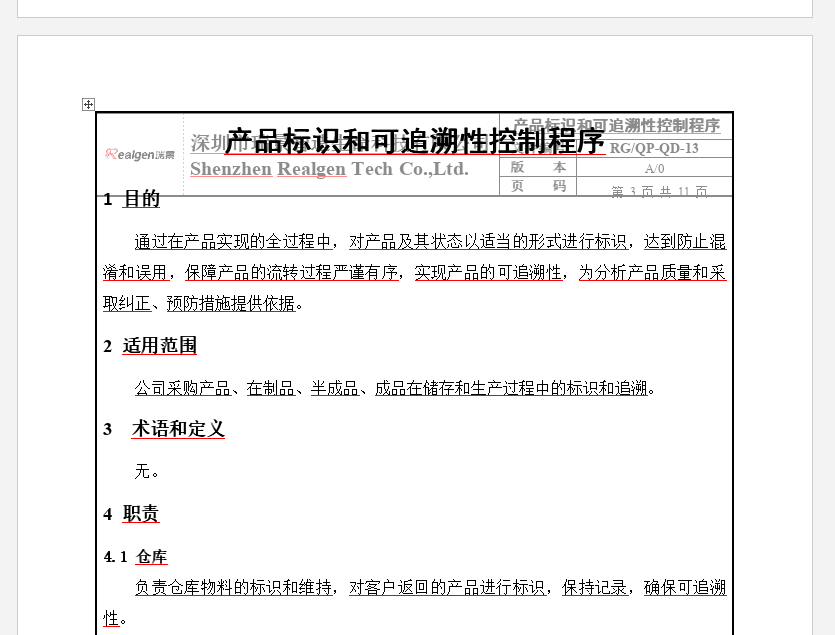Click document number RG/QP-QD-13
This screenshot has height=635, width=835.
654,148
